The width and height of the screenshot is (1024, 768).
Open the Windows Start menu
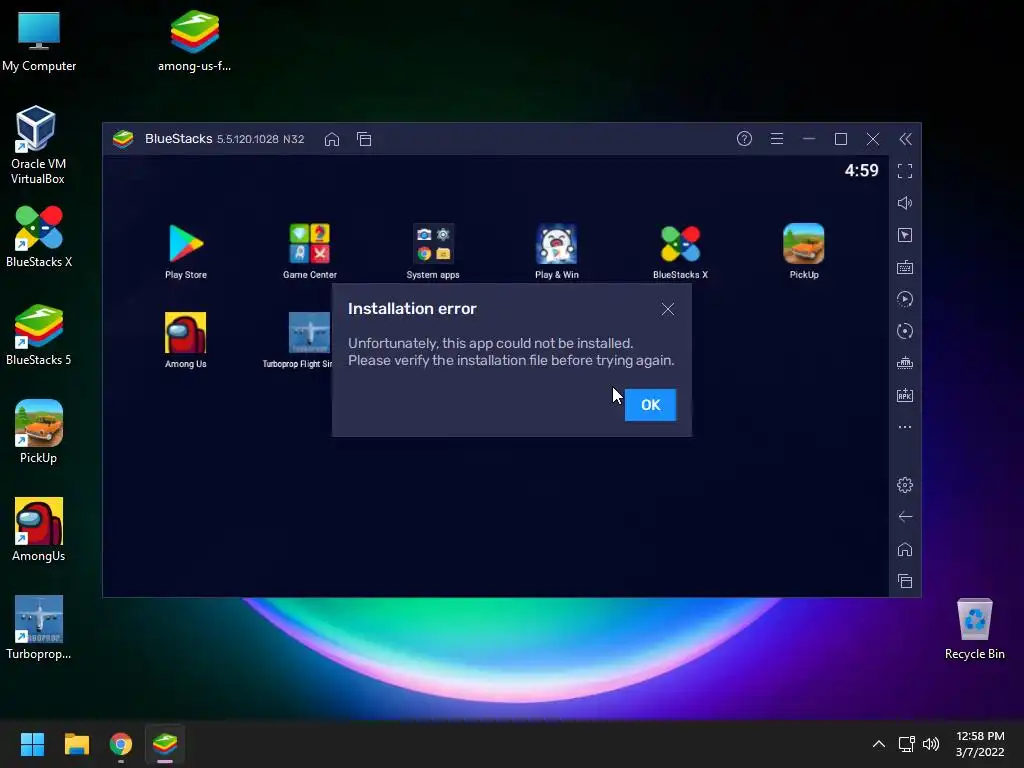pos(33,744)
